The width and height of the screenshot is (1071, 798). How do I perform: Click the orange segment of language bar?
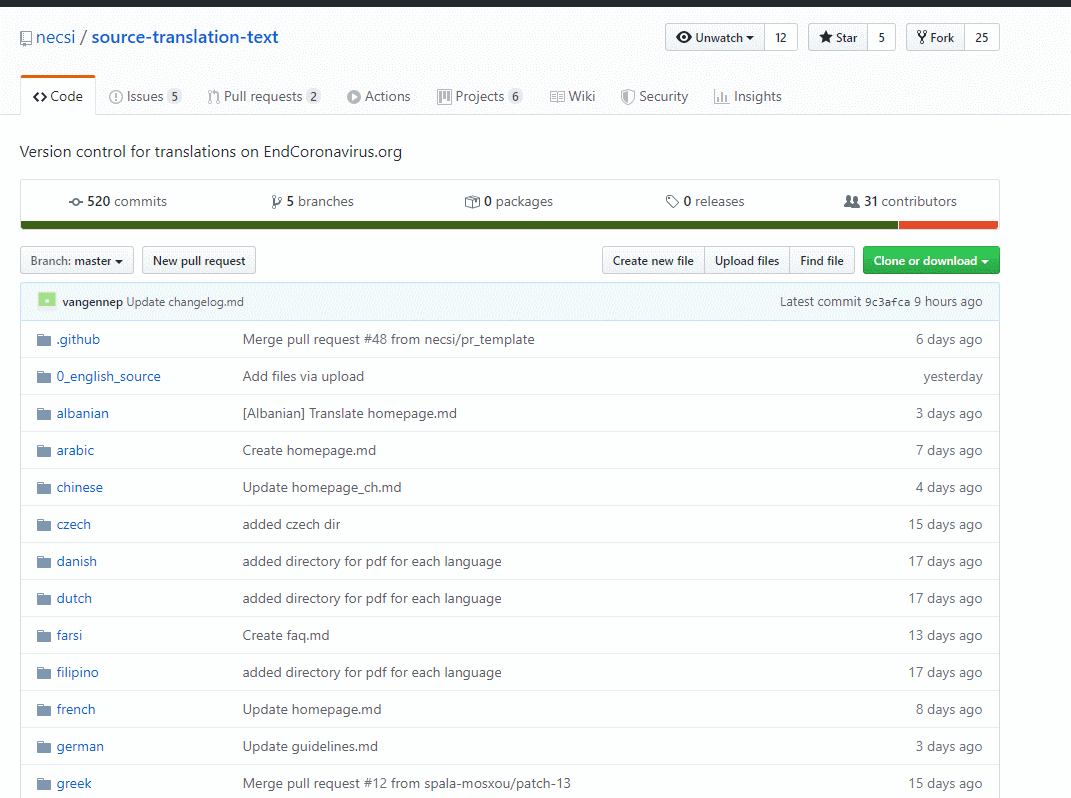[x=949, y=225]
